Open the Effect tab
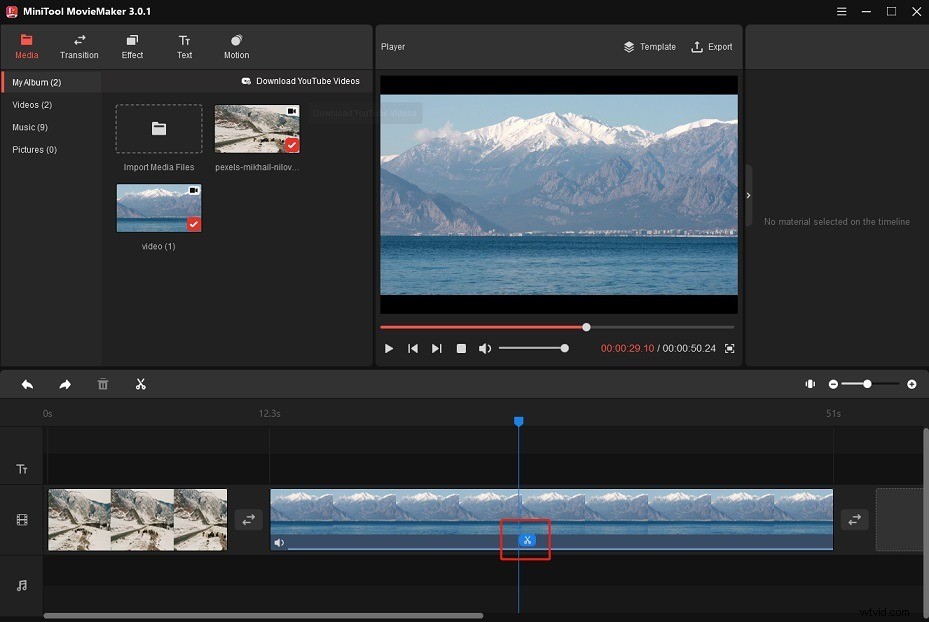The image size is (929, 622). 132,46
